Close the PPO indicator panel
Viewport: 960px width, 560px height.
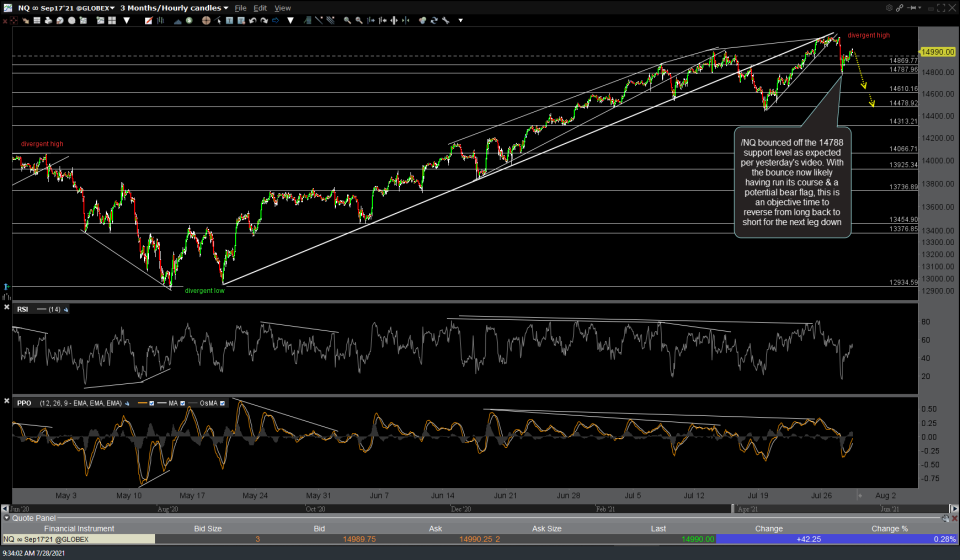pos(7,401)
